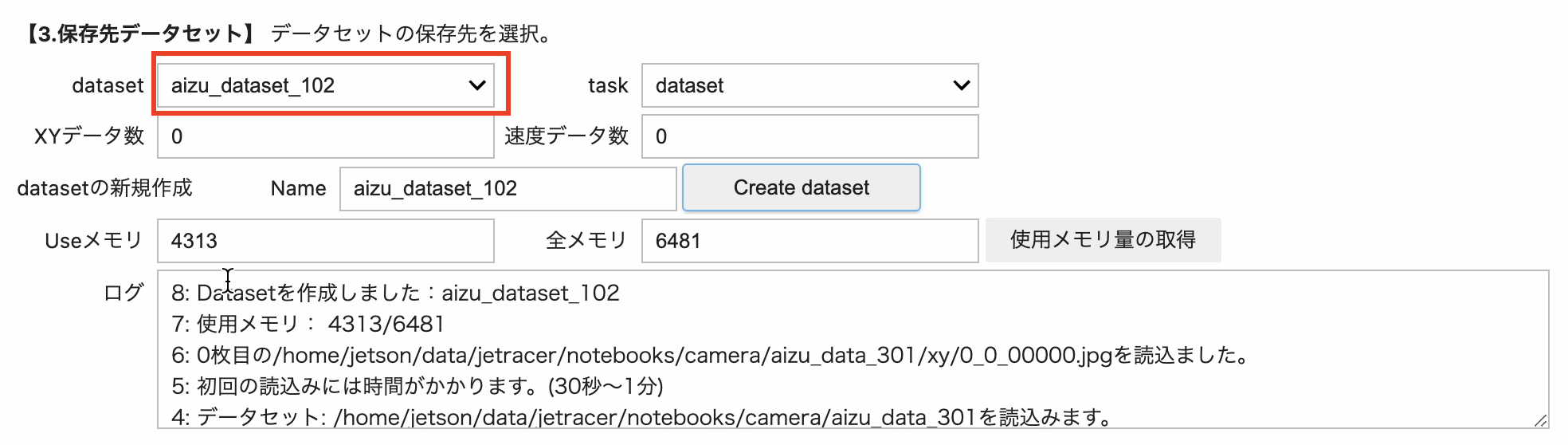Viewport: 1568px width, 445px height.
Task: Click the 速度データ数 field
Action: click(809, 136)
